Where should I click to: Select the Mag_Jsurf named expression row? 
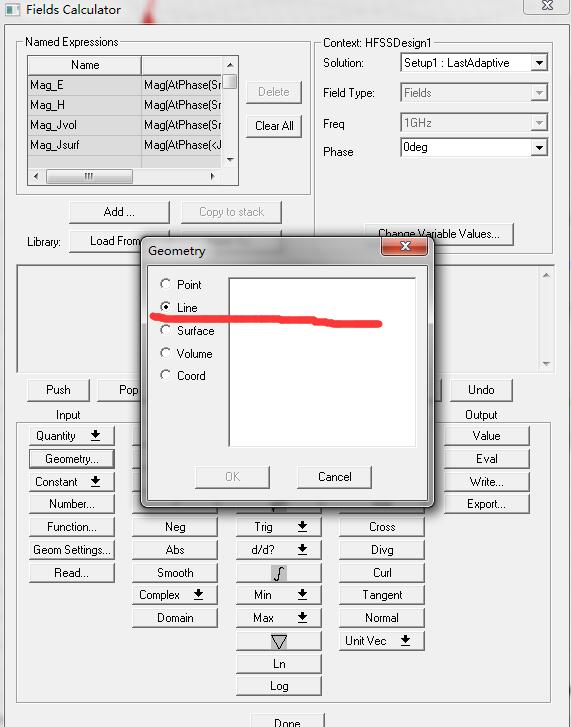124,145
